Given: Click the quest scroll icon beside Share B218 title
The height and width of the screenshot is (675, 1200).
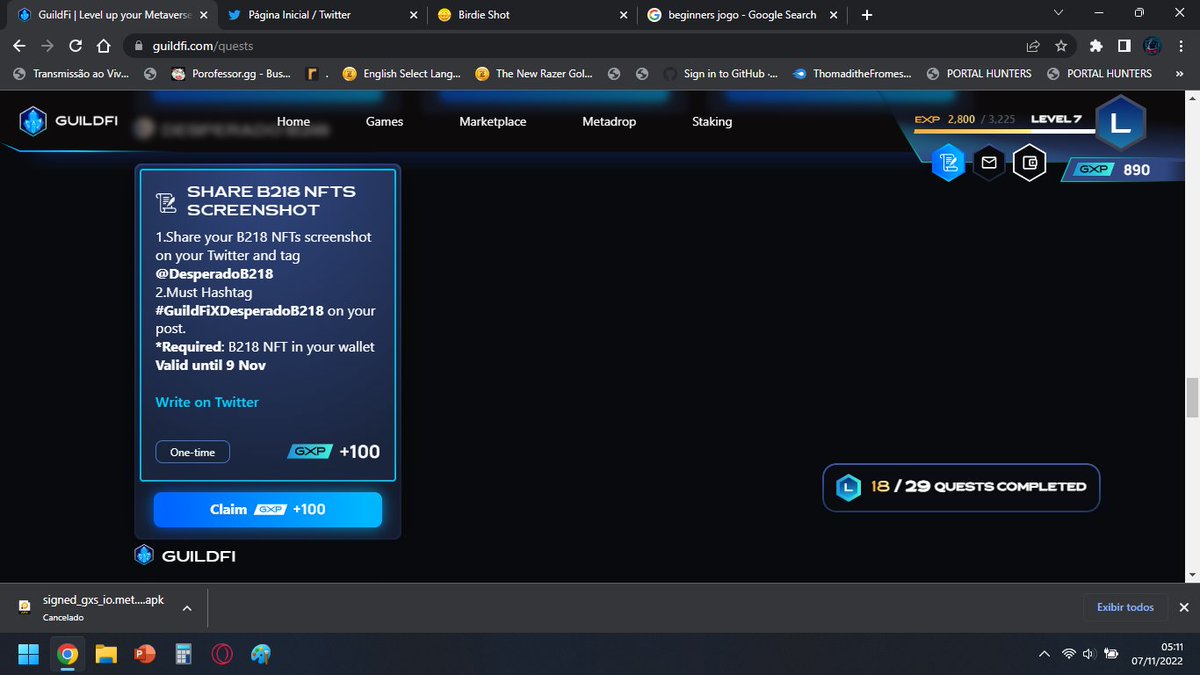Looking at the screenshot, I should pyautogui.click(x=166, y=201).
